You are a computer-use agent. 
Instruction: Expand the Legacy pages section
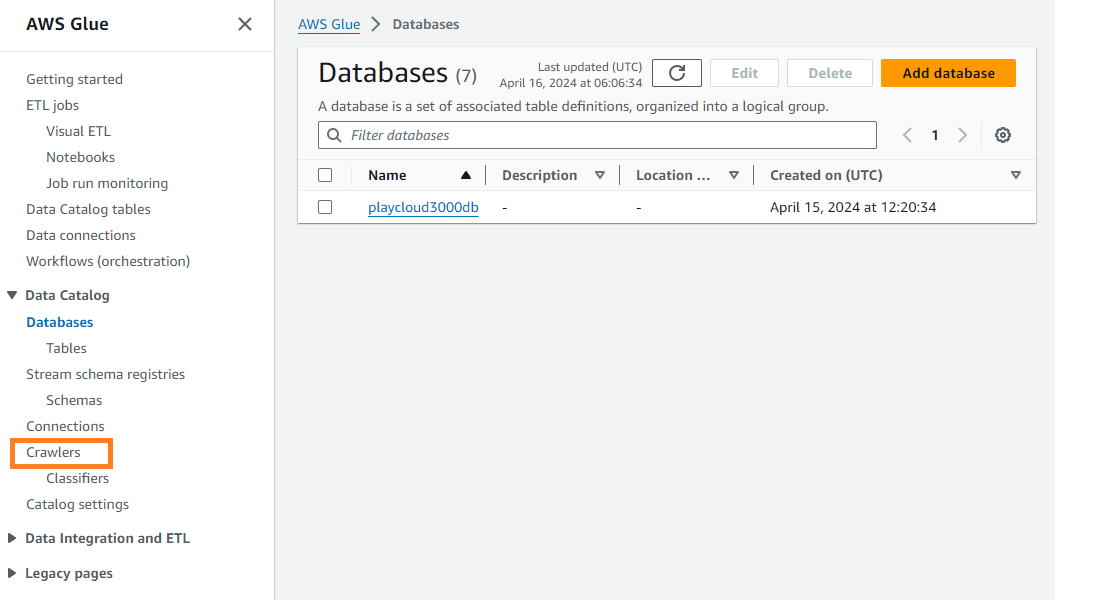coord(12,573)
